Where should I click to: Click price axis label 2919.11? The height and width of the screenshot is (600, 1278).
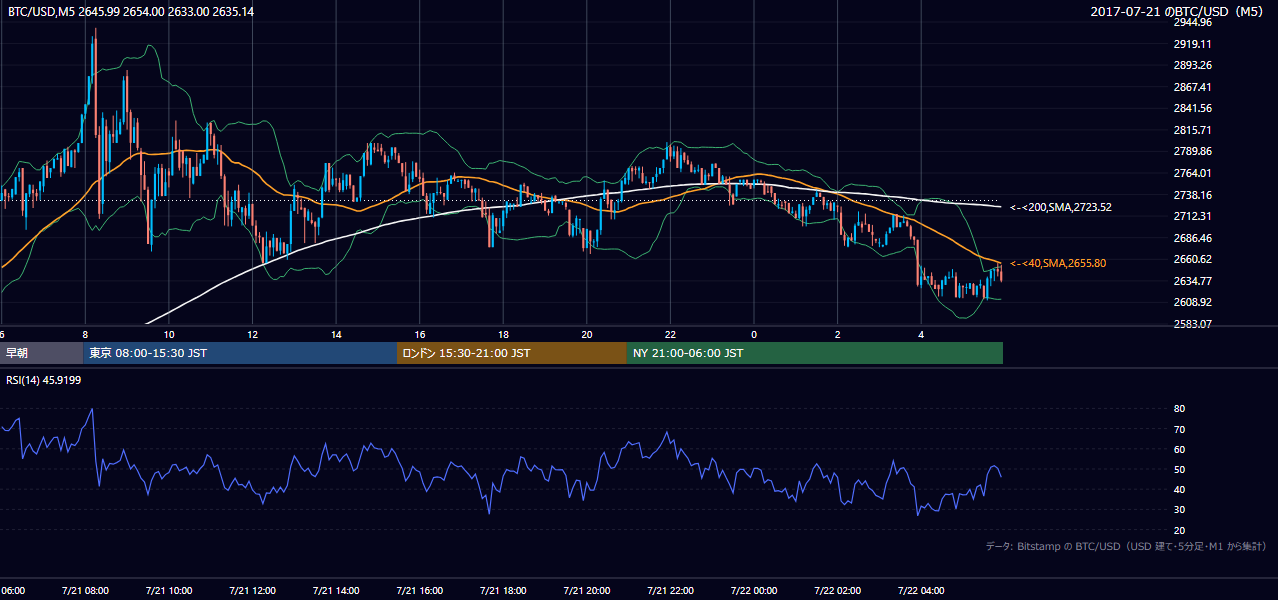click(x=1193, y=44)
